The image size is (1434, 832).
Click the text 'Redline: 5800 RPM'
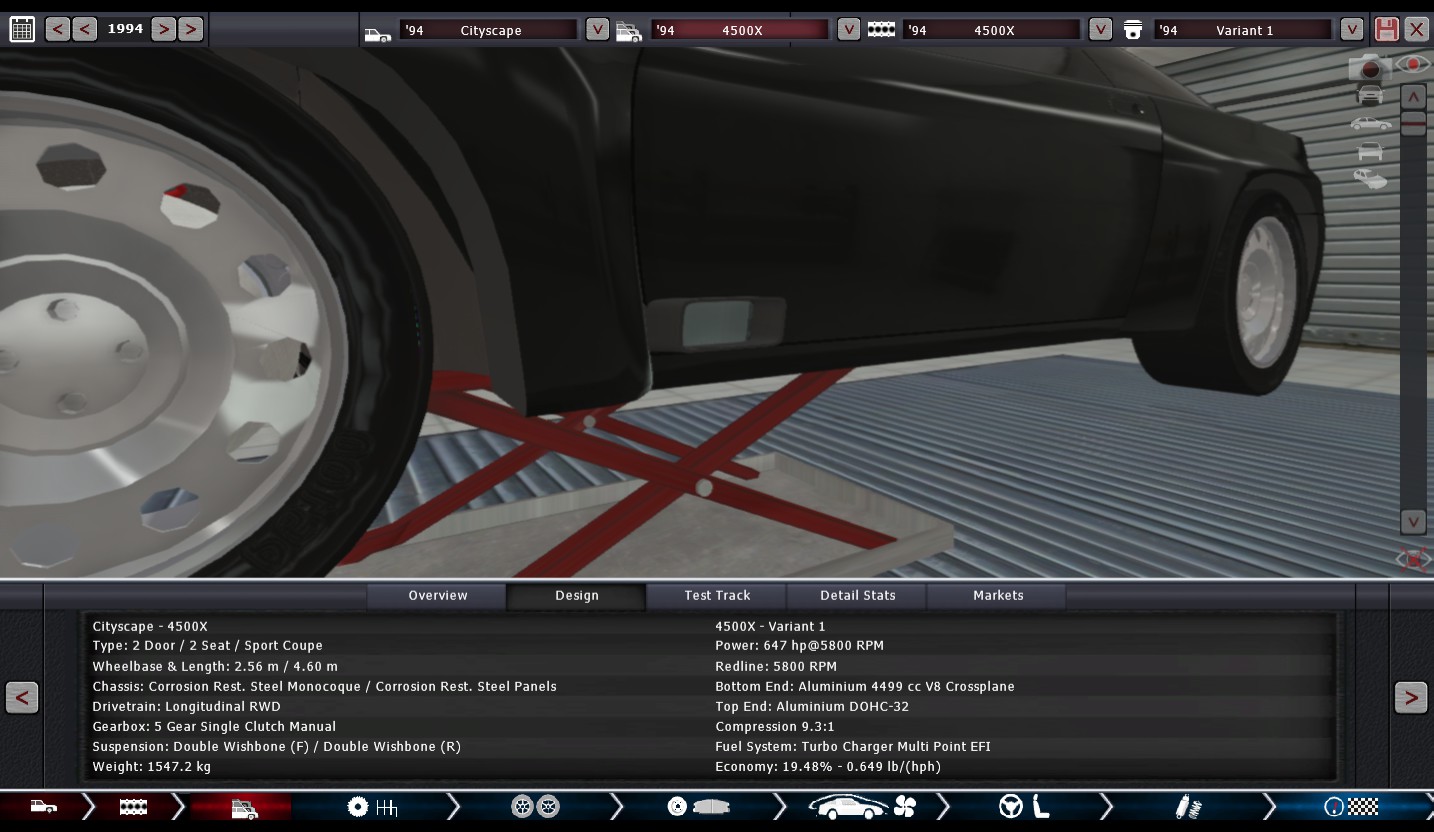(776, 667)
